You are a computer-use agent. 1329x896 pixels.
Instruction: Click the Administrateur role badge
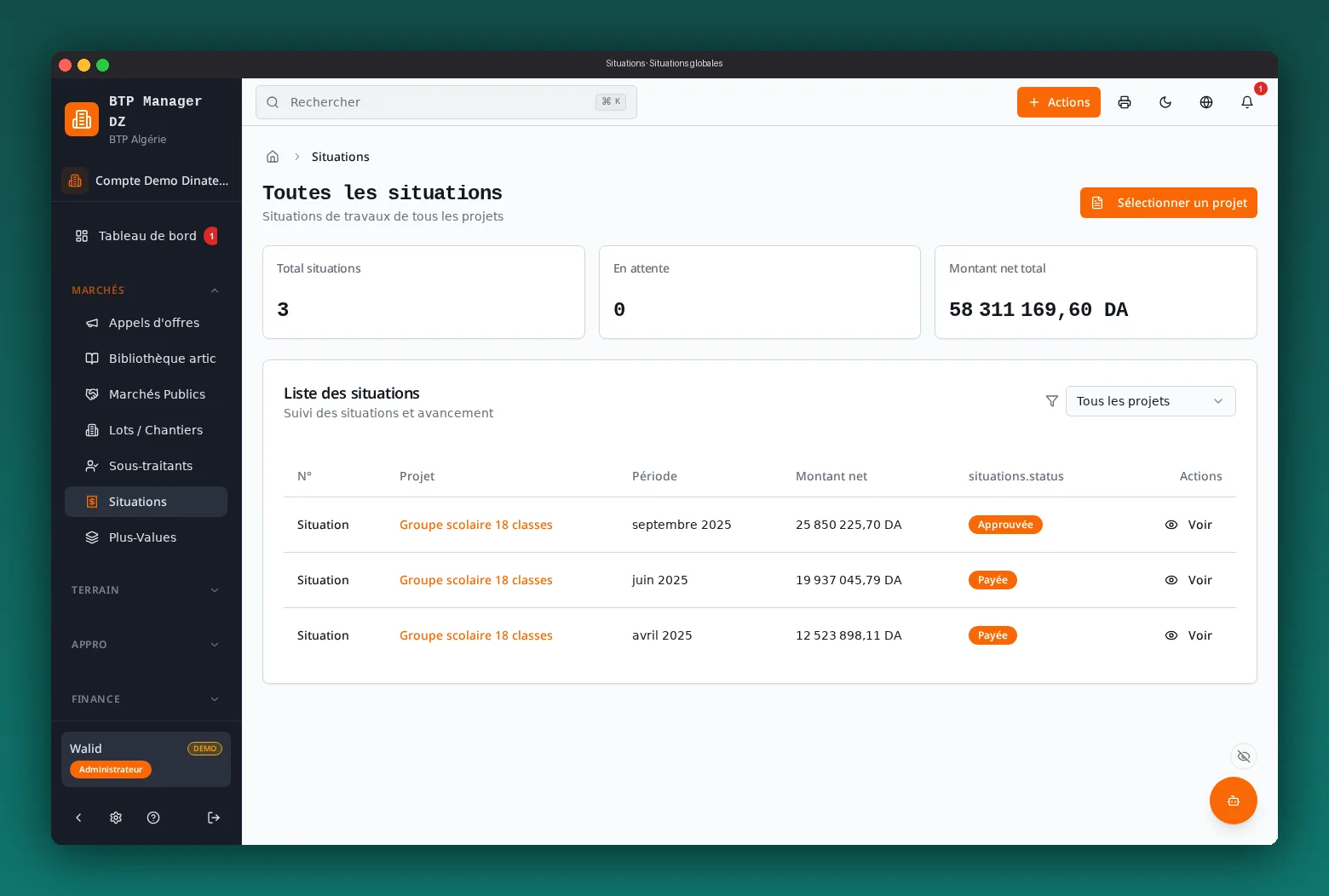111,769
